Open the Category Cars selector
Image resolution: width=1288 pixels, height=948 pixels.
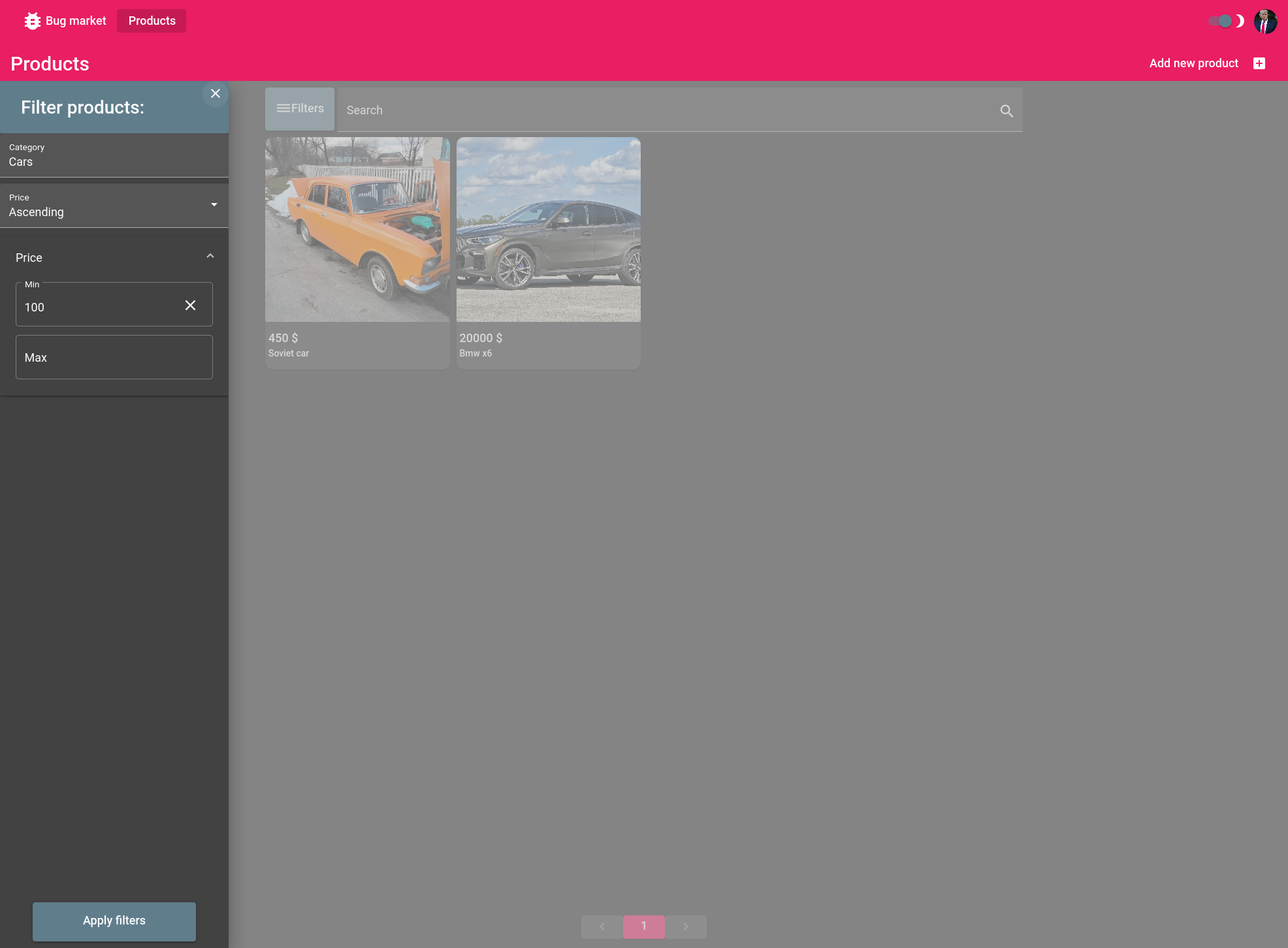(114, 156)
